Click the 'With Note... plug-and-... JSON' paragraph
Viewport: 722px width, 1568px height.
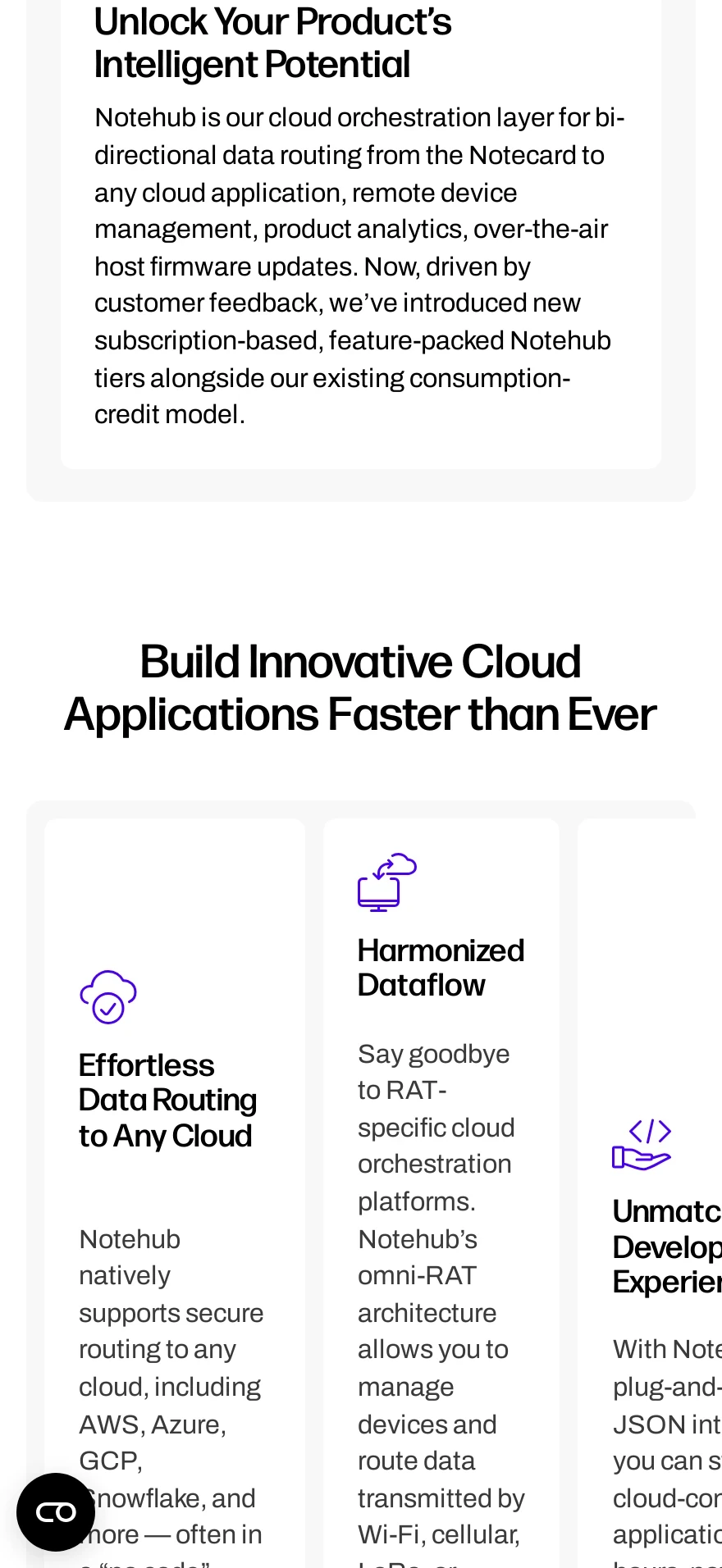(x=667, y=1452)
